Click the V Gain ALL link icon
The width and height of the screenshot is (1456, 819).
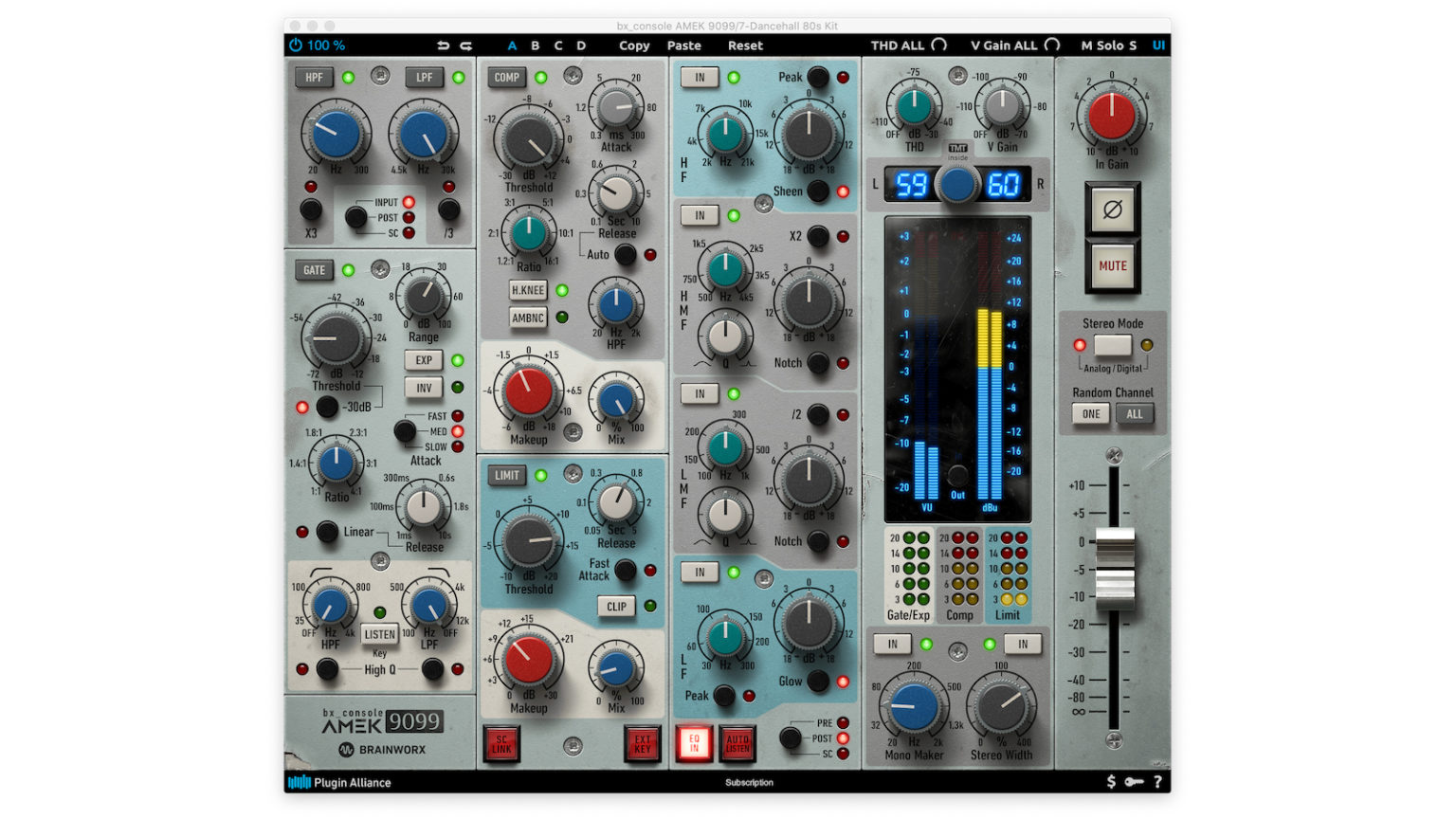[1052, 45]
